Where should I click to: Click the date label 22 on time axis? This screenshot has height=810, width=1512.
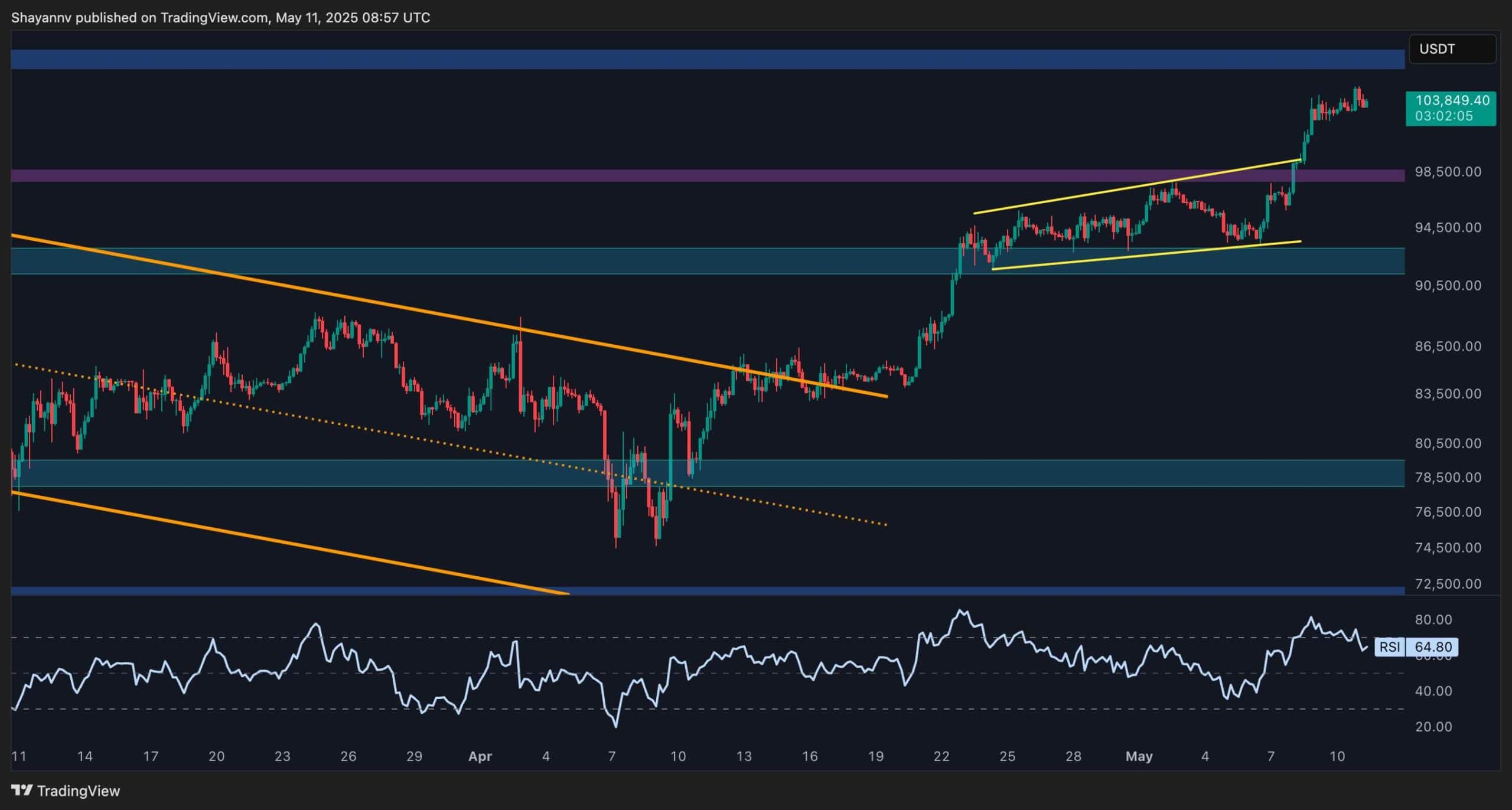pyautogui.click(x=941, y=756)
